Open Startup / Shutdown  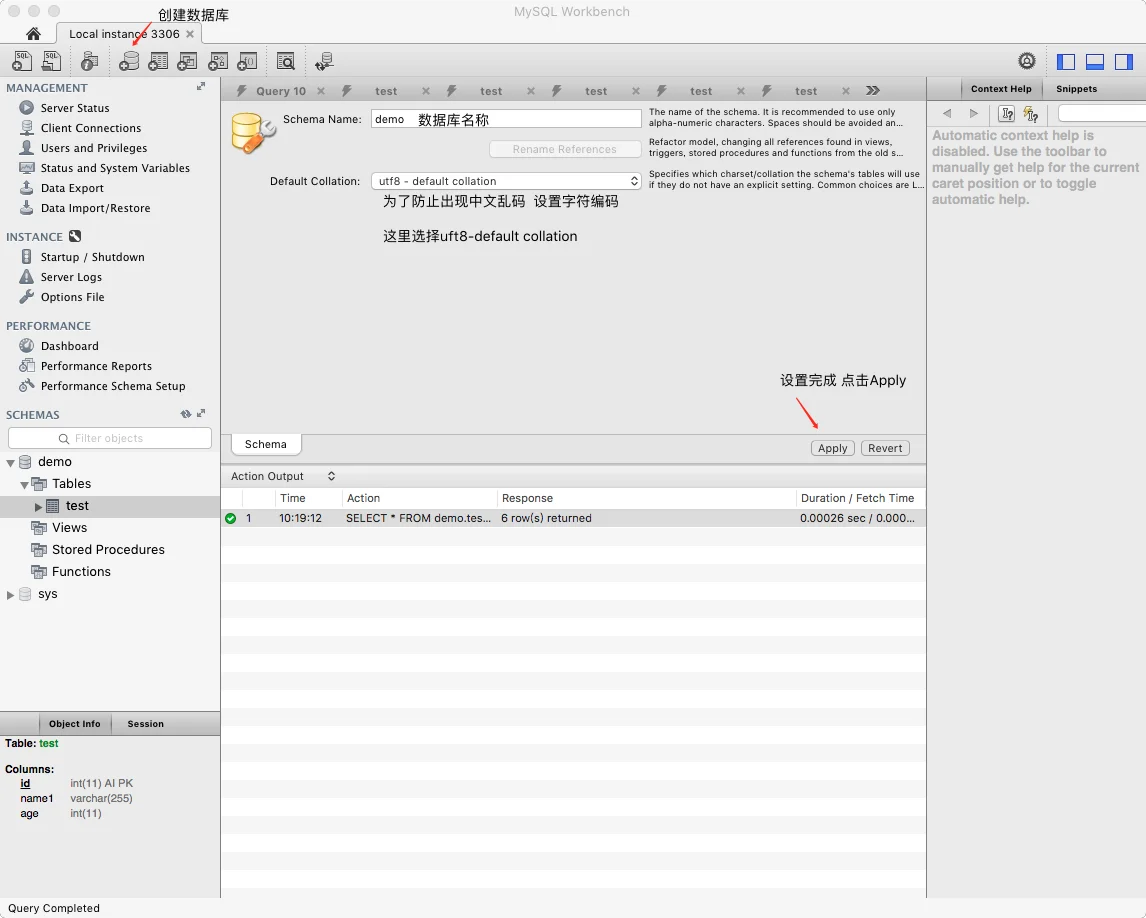click(x=92, y=257)
